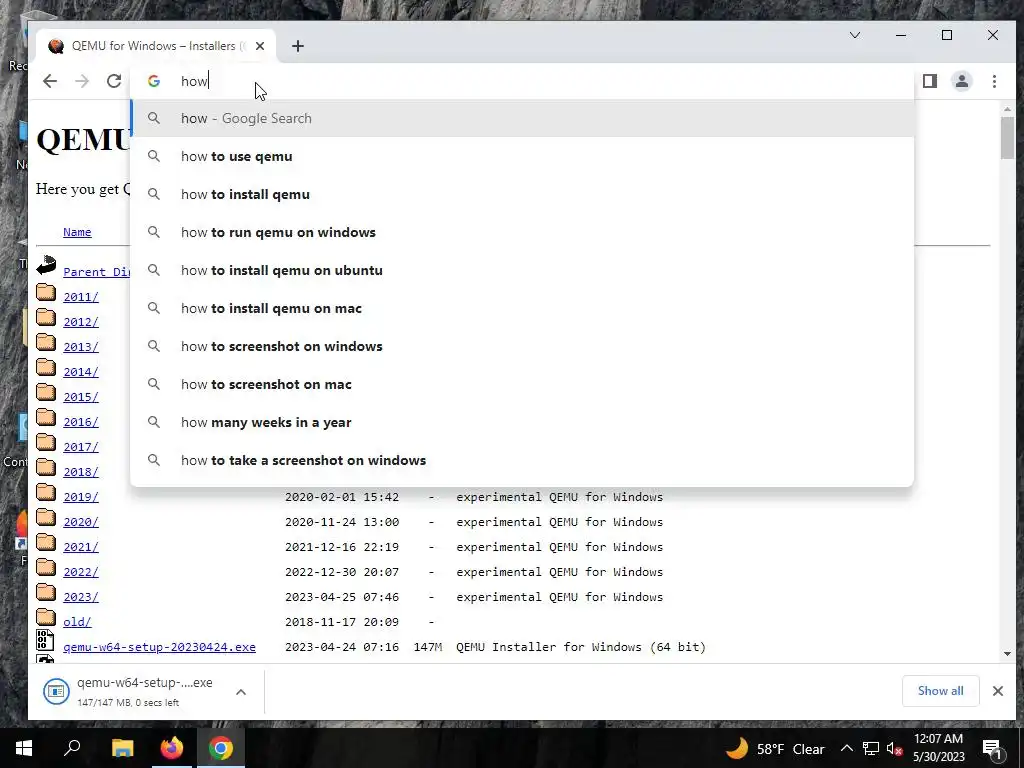1024x768 pixels.
Task: Open the 2020/ folder link
Action: tap(81, 522)
